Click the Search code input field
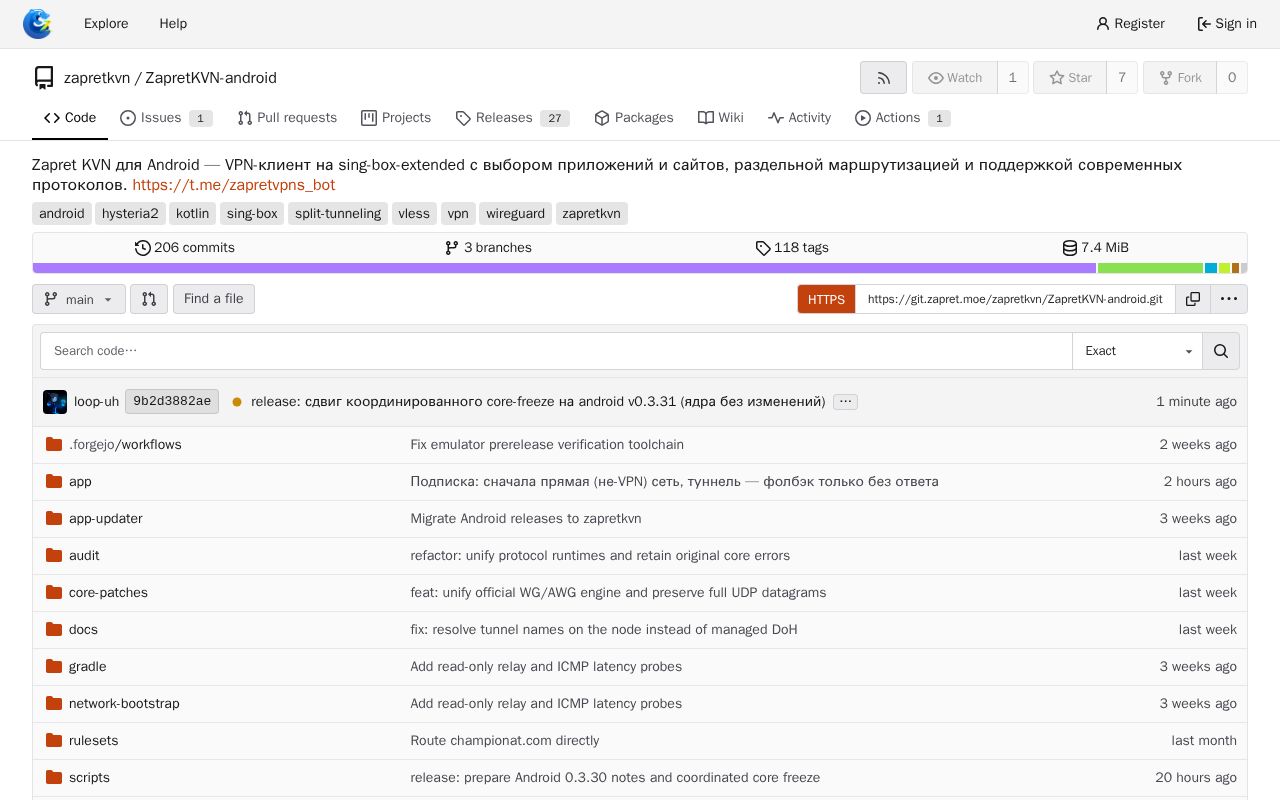Screen dimensions: 1280x800 pyautogui.click(x=556, y=351)
